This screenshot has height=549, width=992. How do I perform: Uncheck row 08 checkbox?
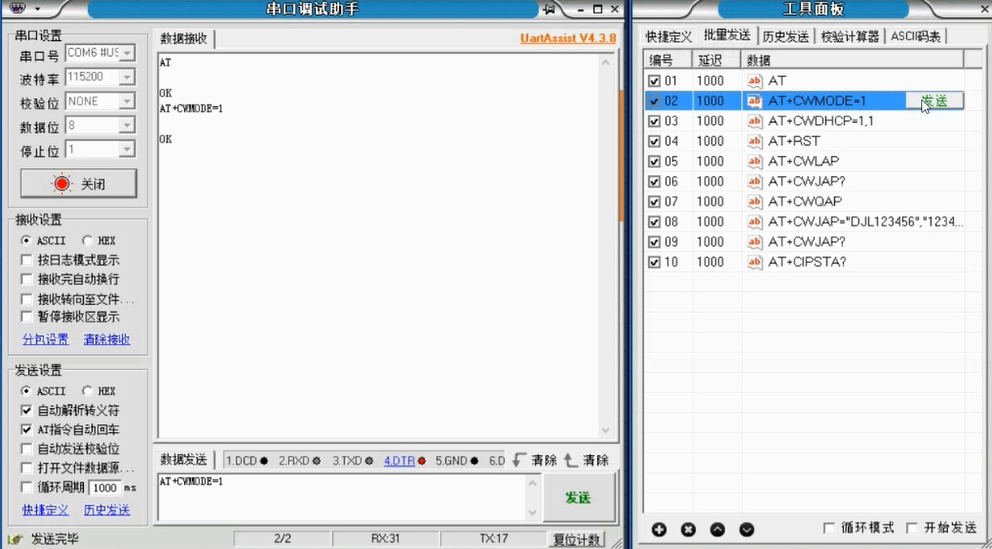654,222
